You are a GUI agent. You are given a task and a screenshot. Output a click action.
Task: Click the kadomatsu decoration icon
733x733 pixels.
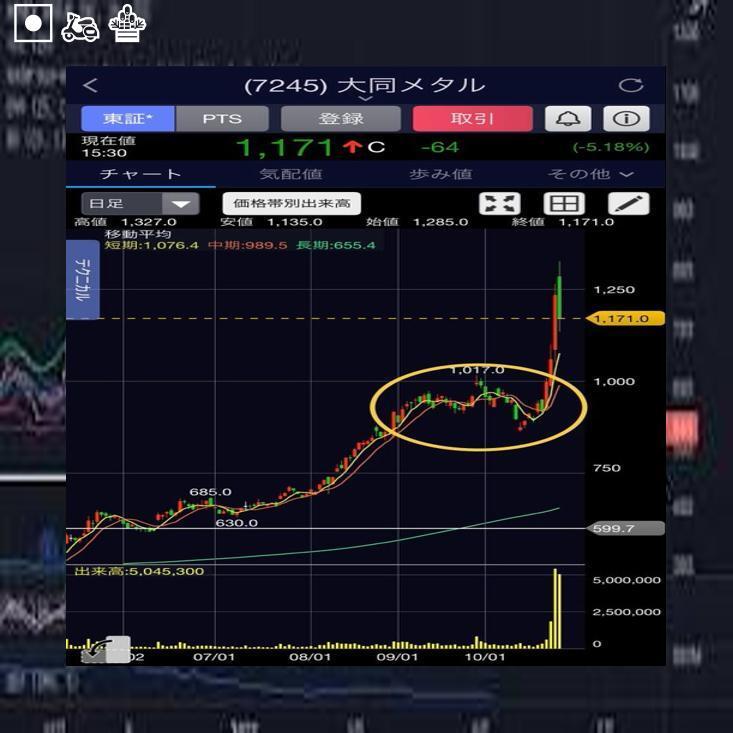tap(127, 23)
